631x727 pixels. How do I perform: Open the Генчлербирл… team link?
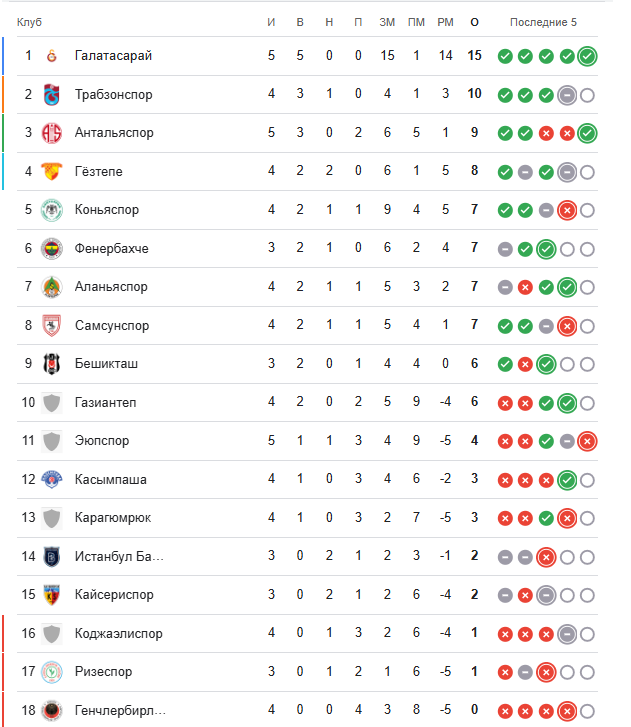pyautogui.click(x=120, y=711)
